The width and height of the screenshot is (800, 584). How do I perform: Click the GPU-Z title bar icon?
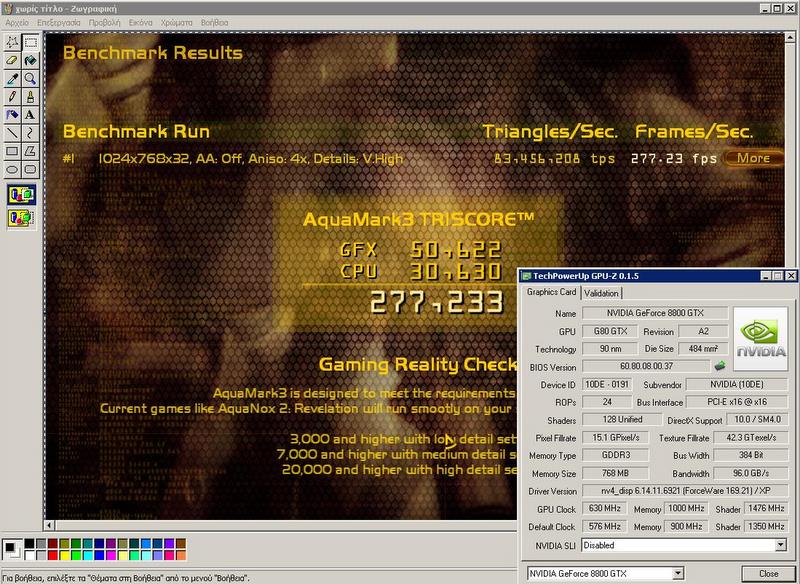(x=526, y=276)
